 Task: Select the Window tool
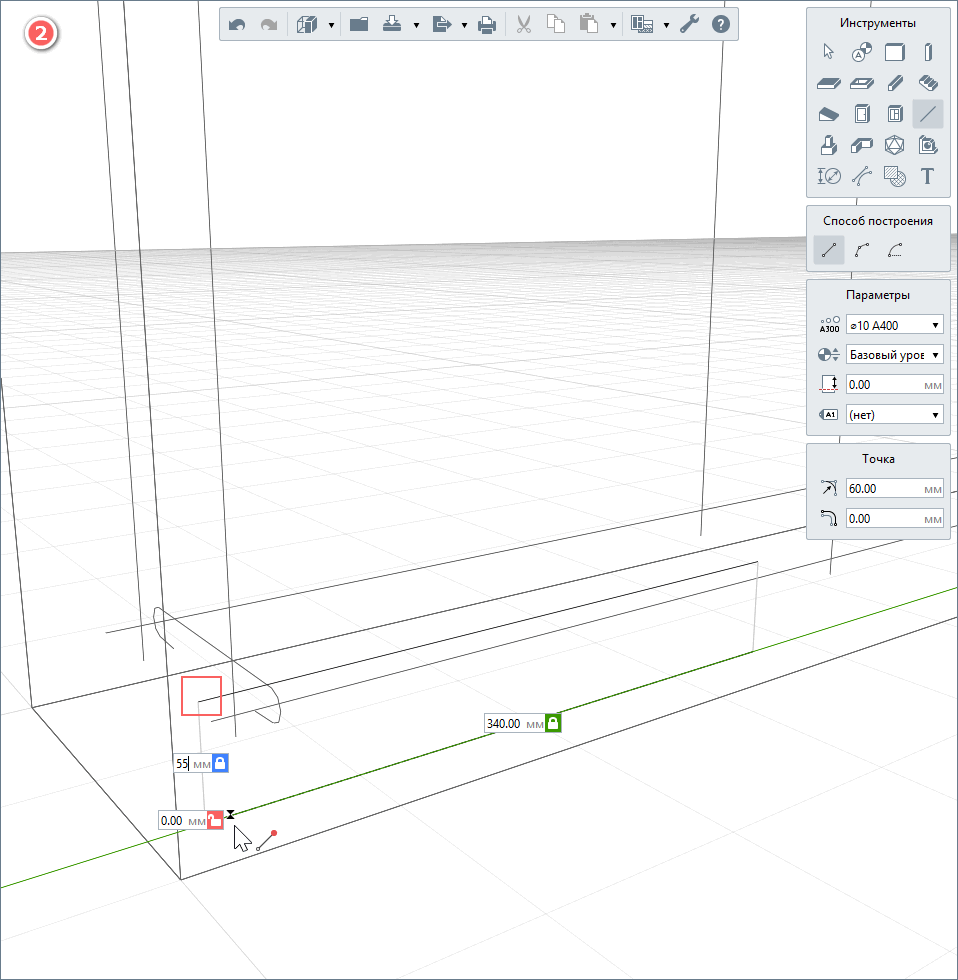[894, 114]
